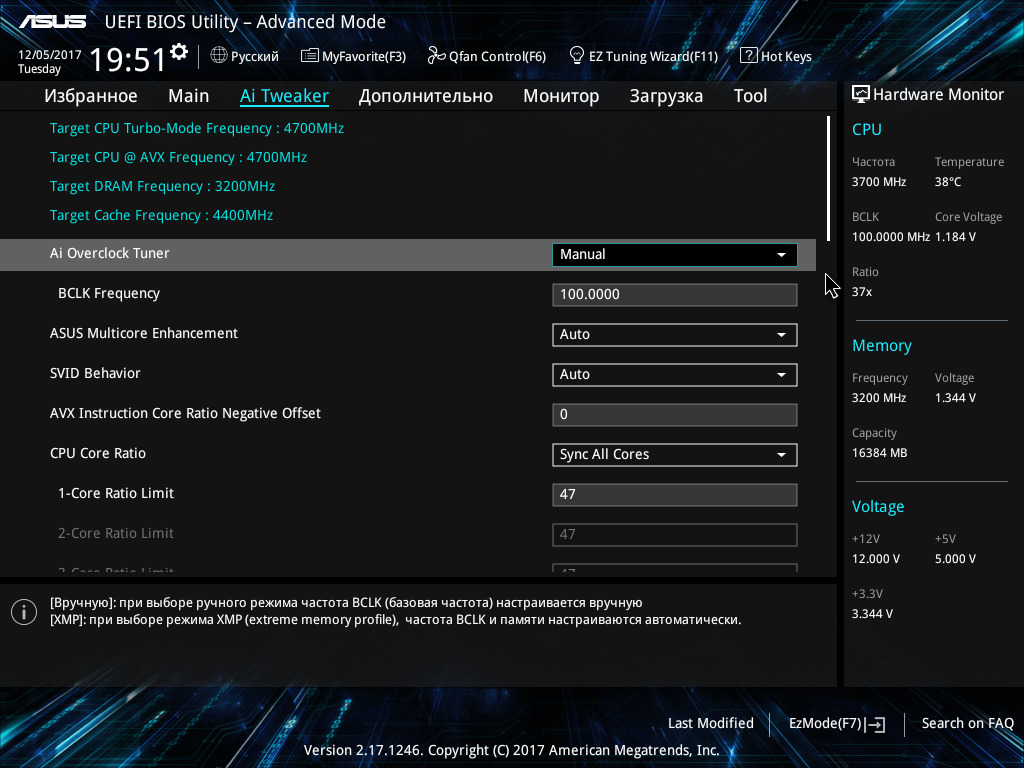
Task: Click the globe language icon
Action: (x=219, y=56)
